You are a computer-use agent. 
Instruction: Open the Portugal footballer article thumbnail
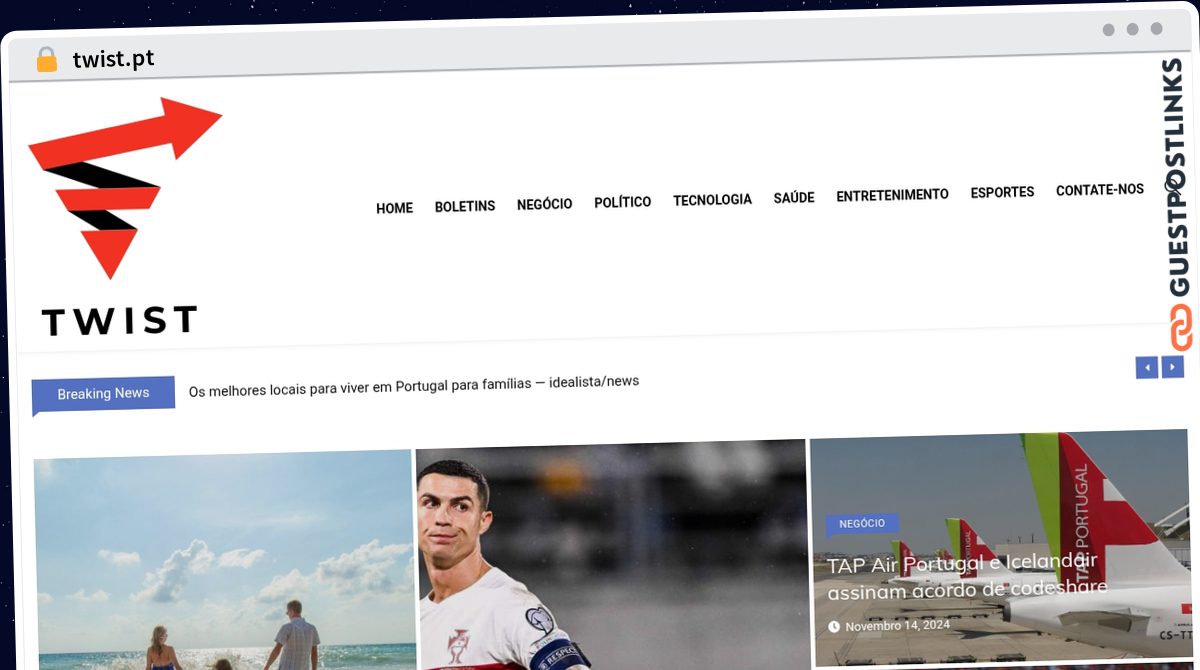(x=611, y=555)
